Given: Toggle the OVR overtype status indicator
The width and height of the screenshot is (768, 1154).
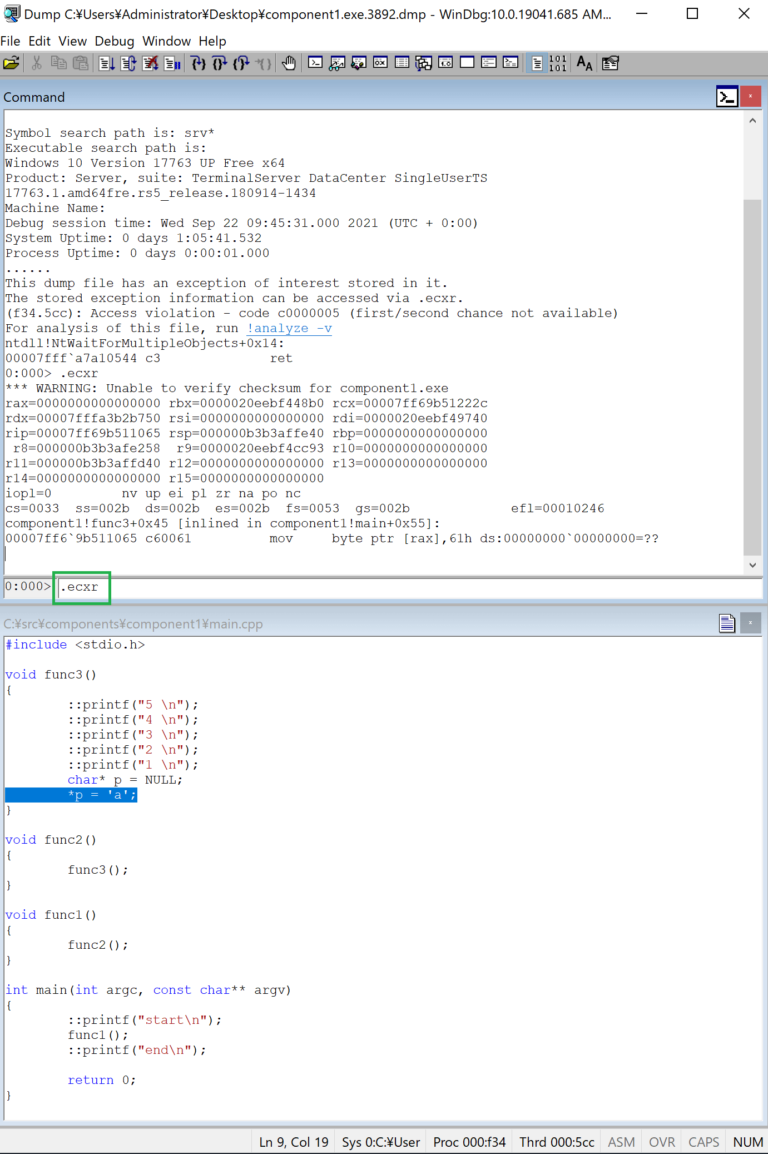Looking at the screenshot, I should 662,1142.
